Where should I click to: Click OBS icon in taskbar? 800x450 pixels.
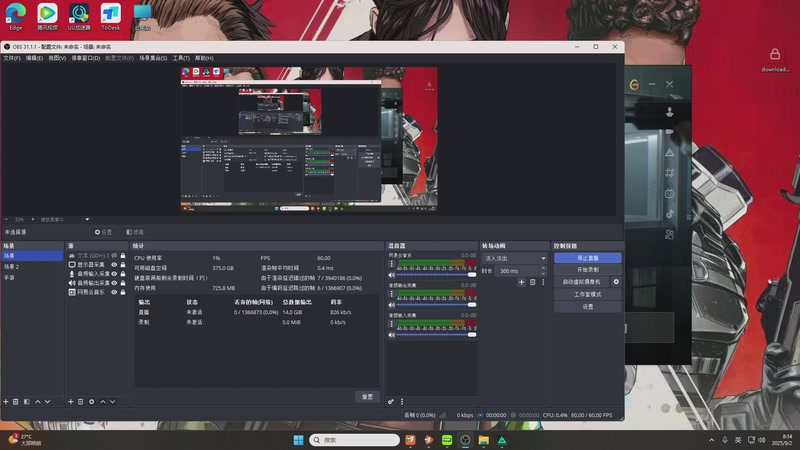coord(465,440)
